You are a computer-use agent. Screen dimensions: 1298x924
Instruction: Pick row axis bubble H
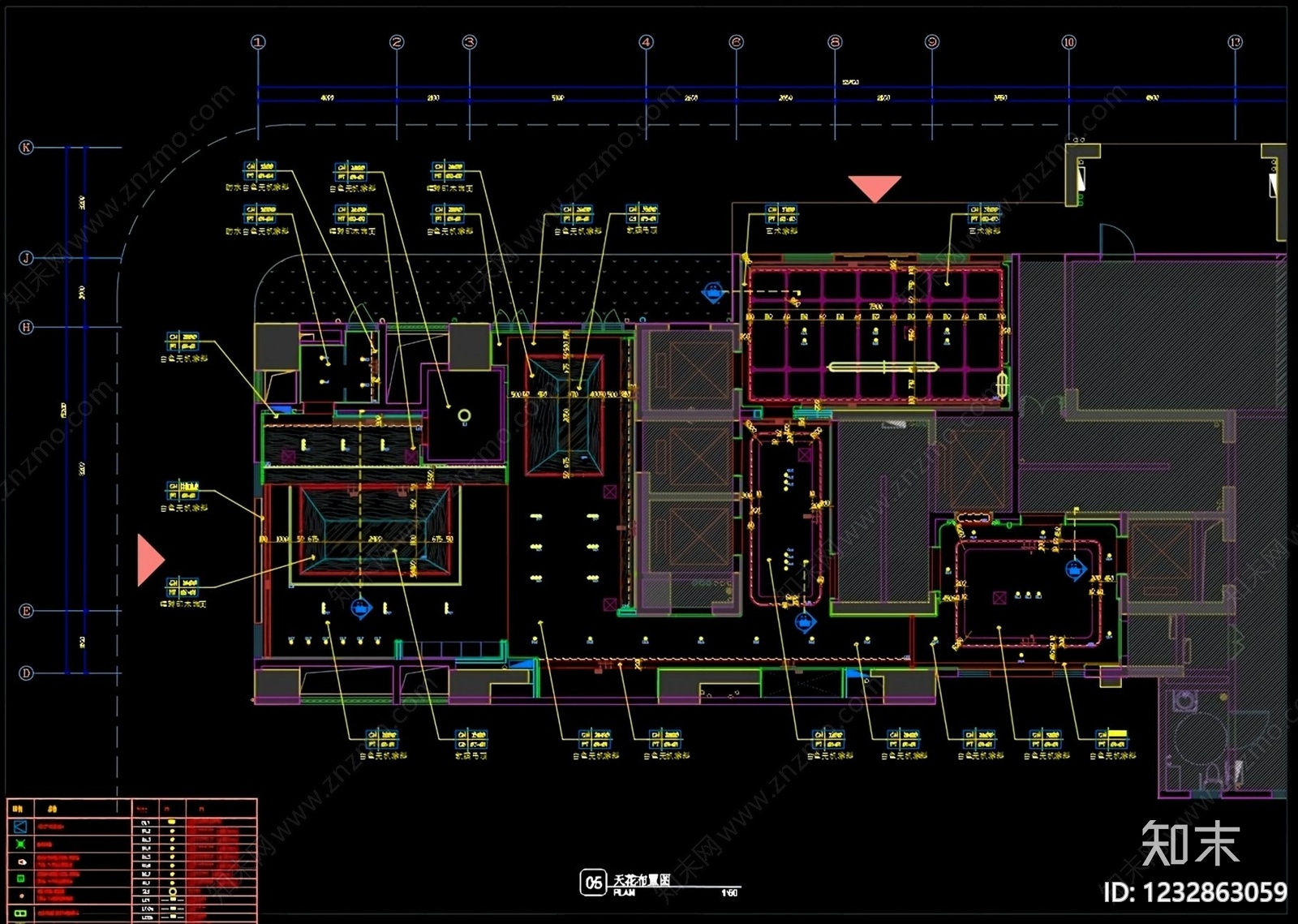tap(26, 327)
